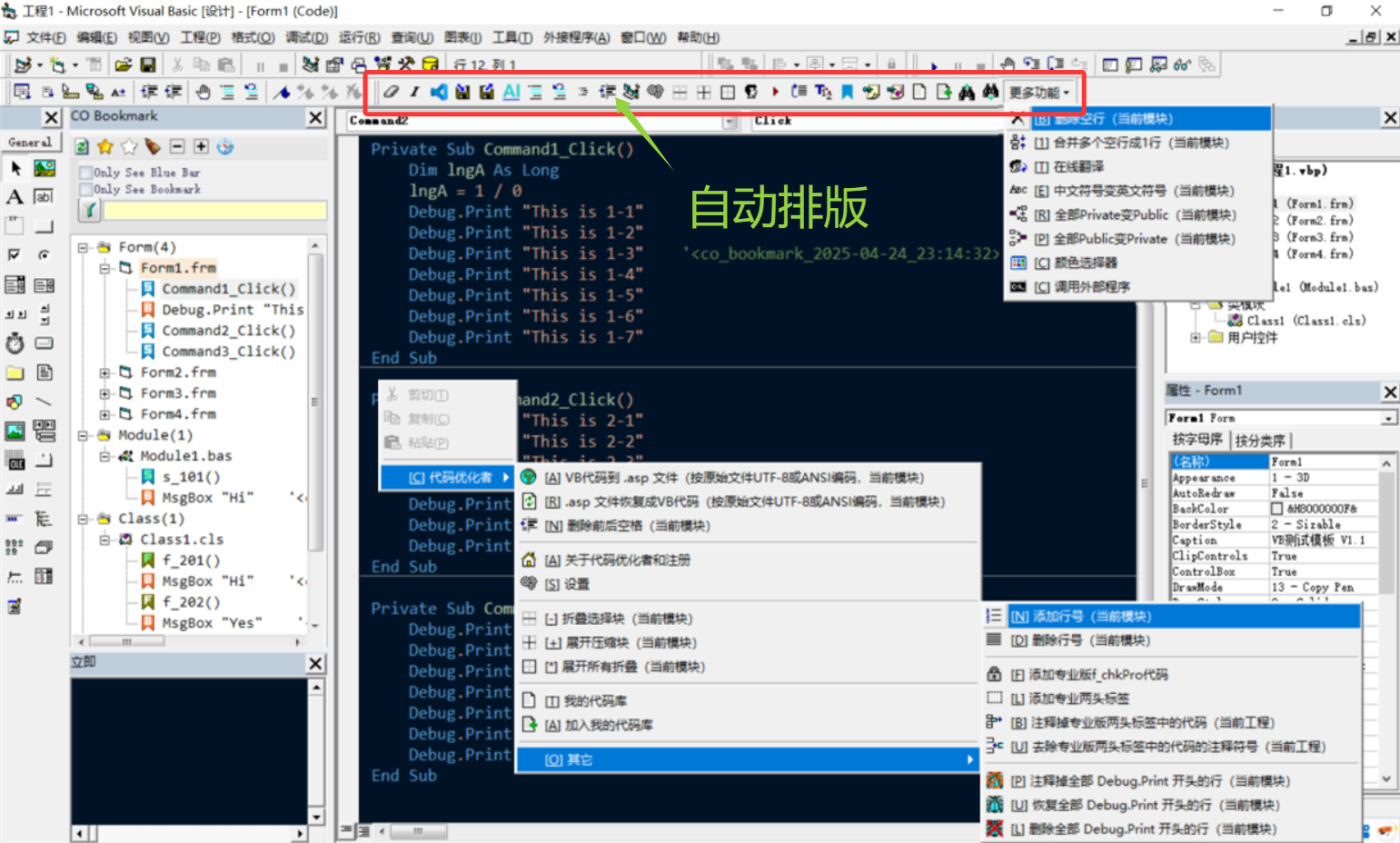Click the BackColor property color swatch
Screen dimensions: 1400x843
point(1276,509)
